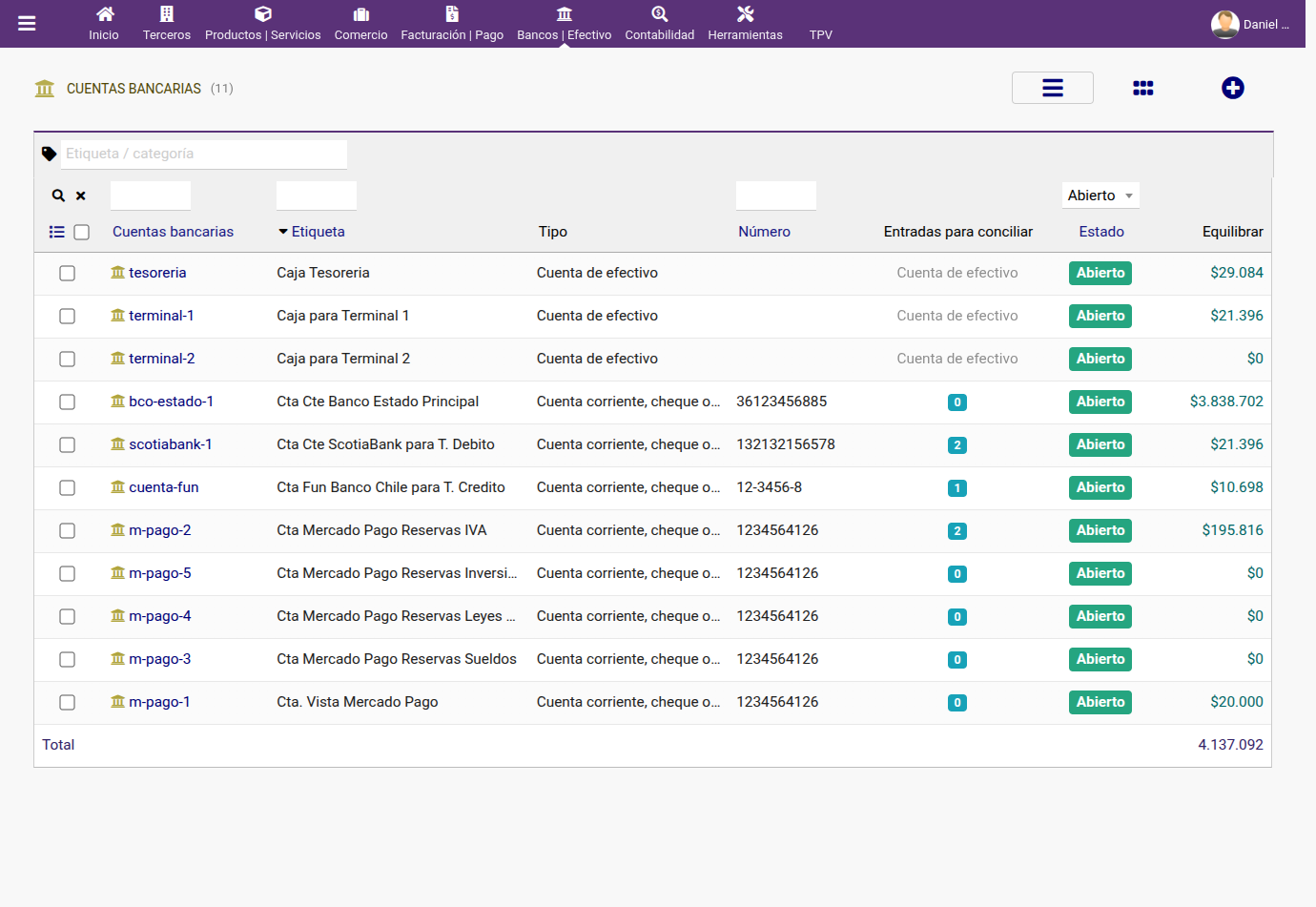Image resolution: width=1316 pixels, height=907 pixels.
Task: Click the Abierto badge for terminal-2
Action: pyautogui.click(x=1100, y=360)
